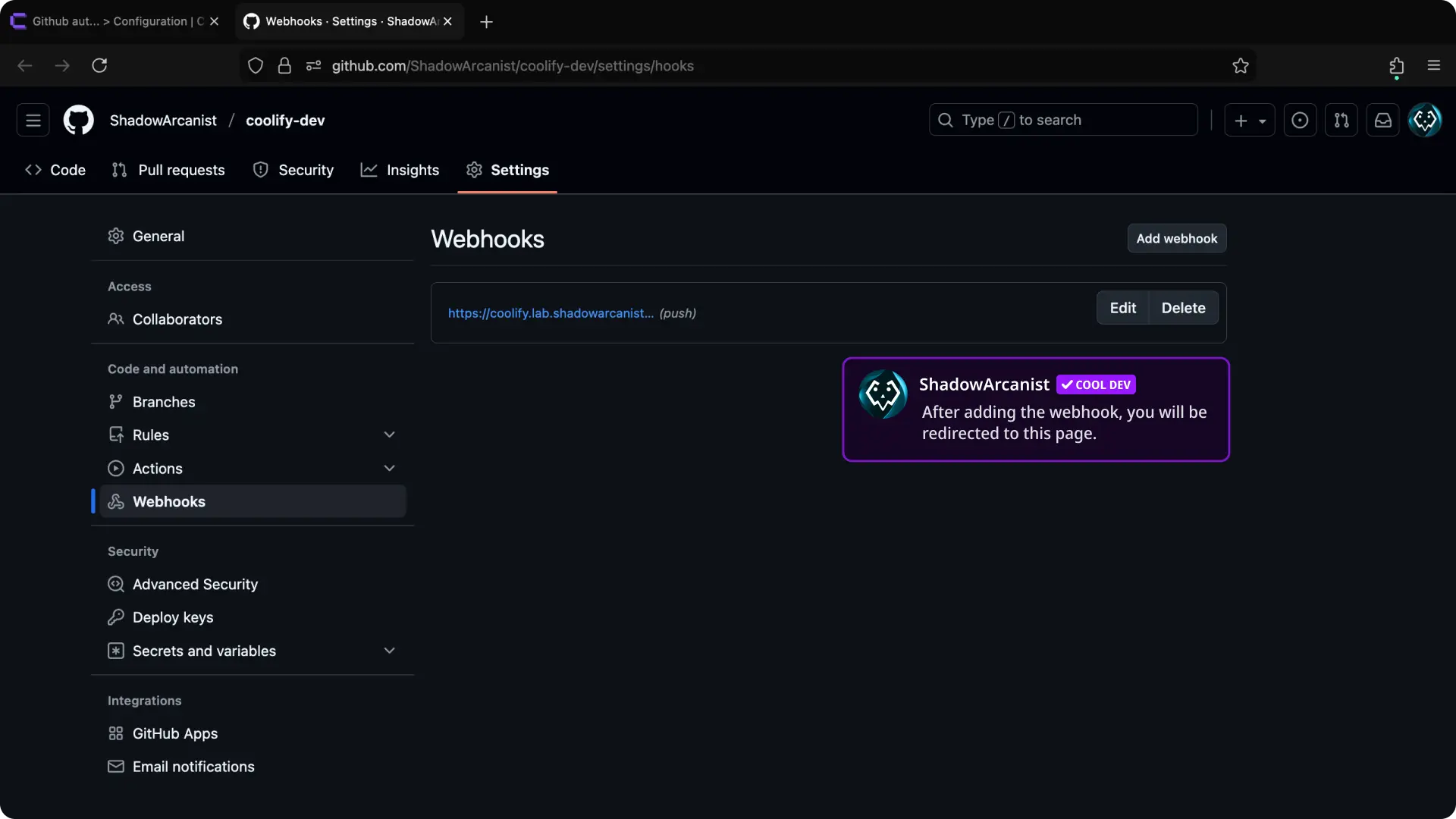
Task: Expand the Actions section
Action: (389, 468)
